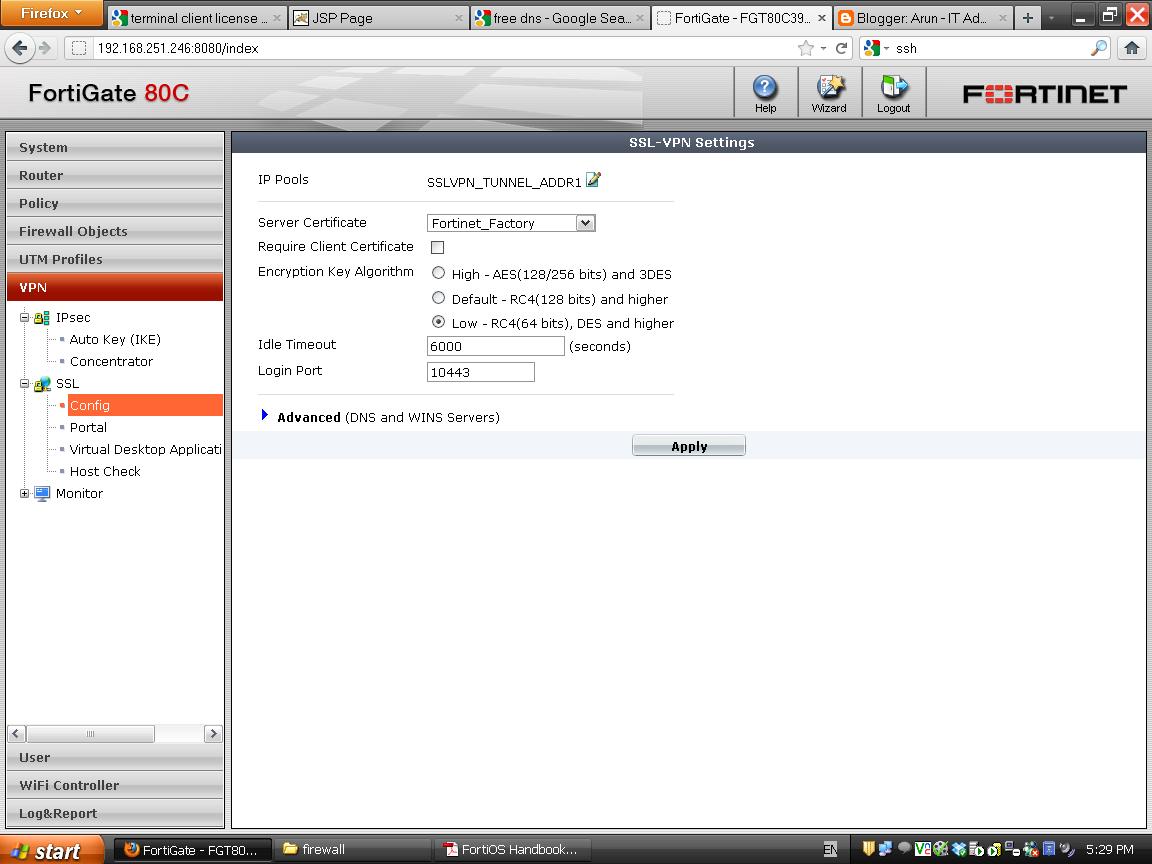Open bookmark star dropdown arrow
This screenshot has height=864, width=1152.
[824, 48]
